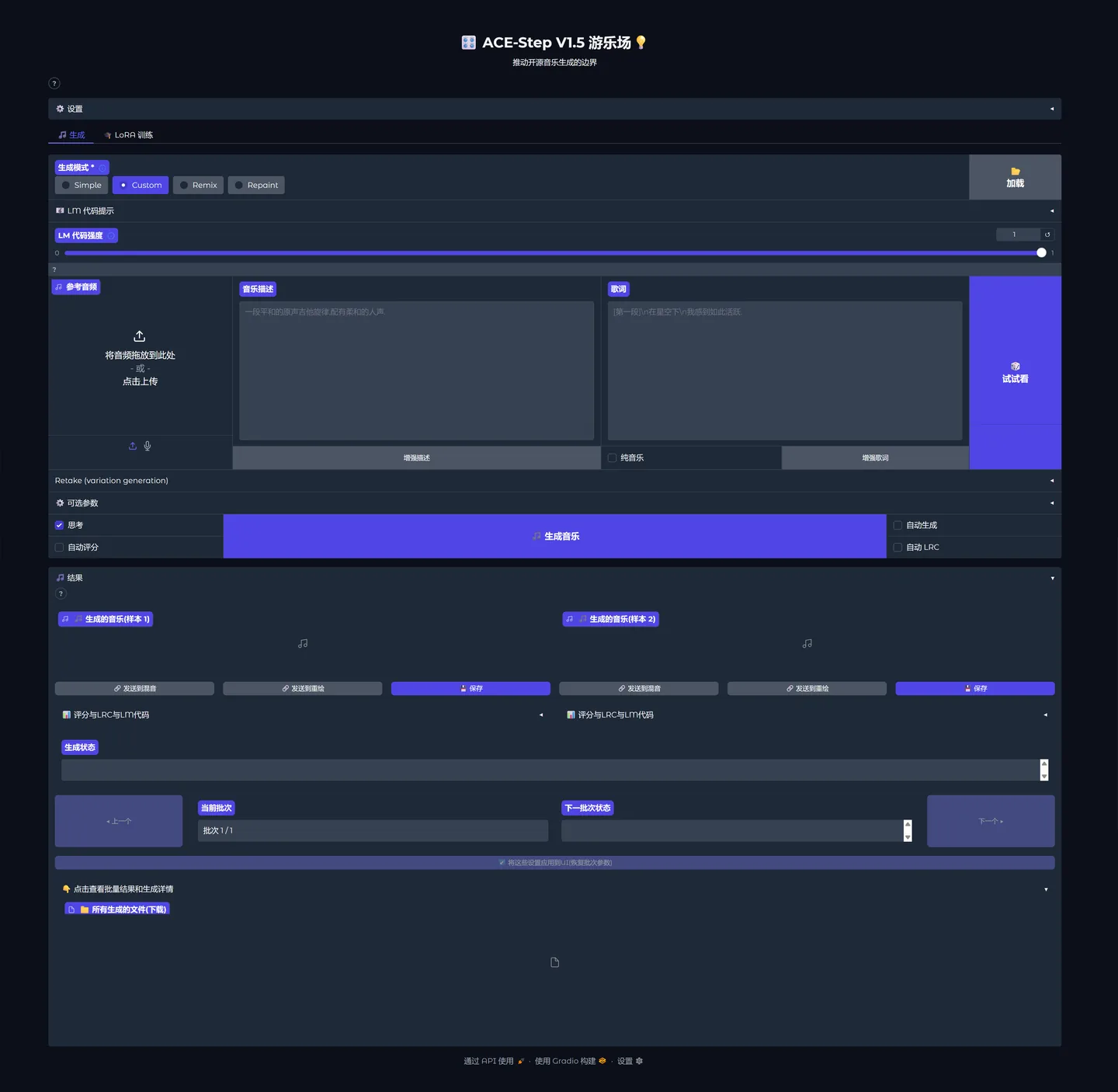The height and width of the screenshot is (1092, 1118).
Task: Click the info icon beside LM 代码强度 label
Action: [x=111, y=235]
